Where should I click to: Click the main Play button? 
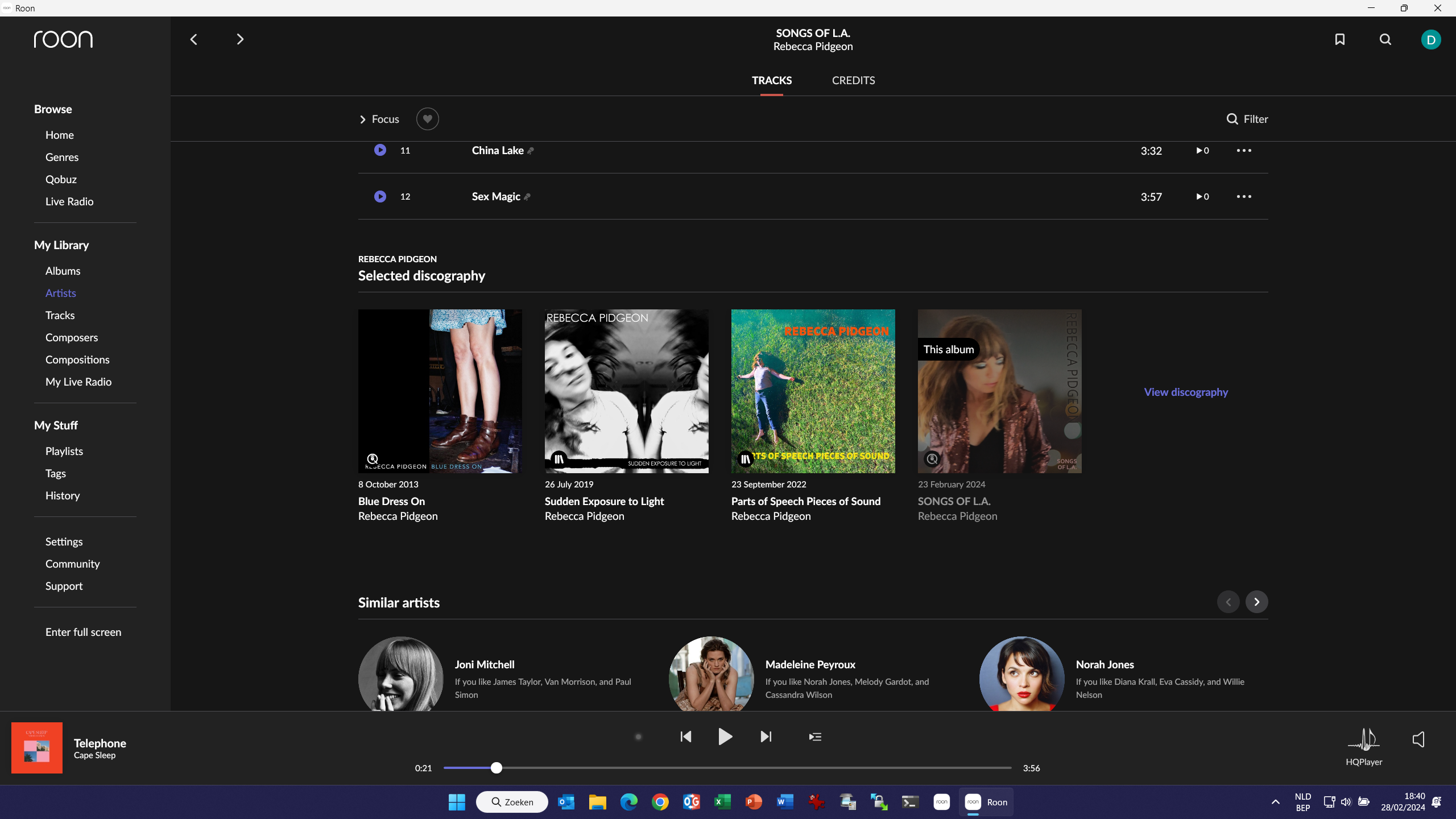click(725, 737)
